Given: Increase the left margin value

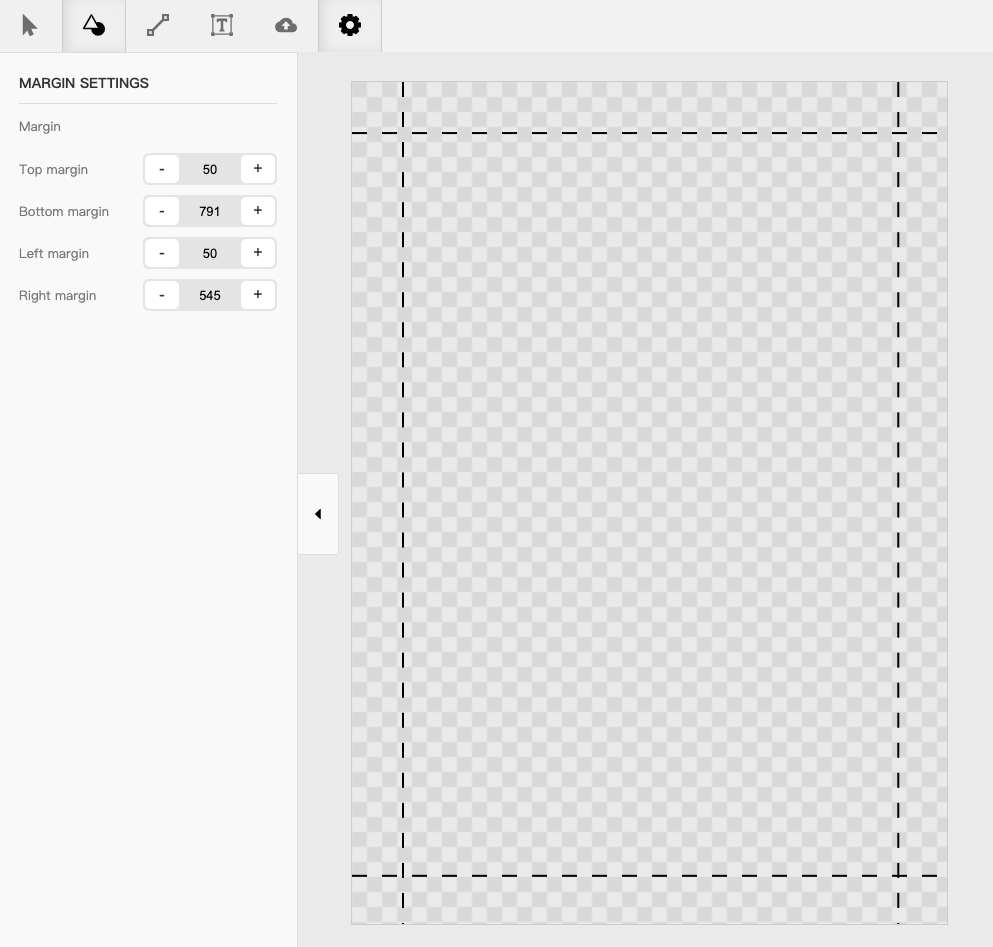Looking at the screenshot, I should click(257, 252).
